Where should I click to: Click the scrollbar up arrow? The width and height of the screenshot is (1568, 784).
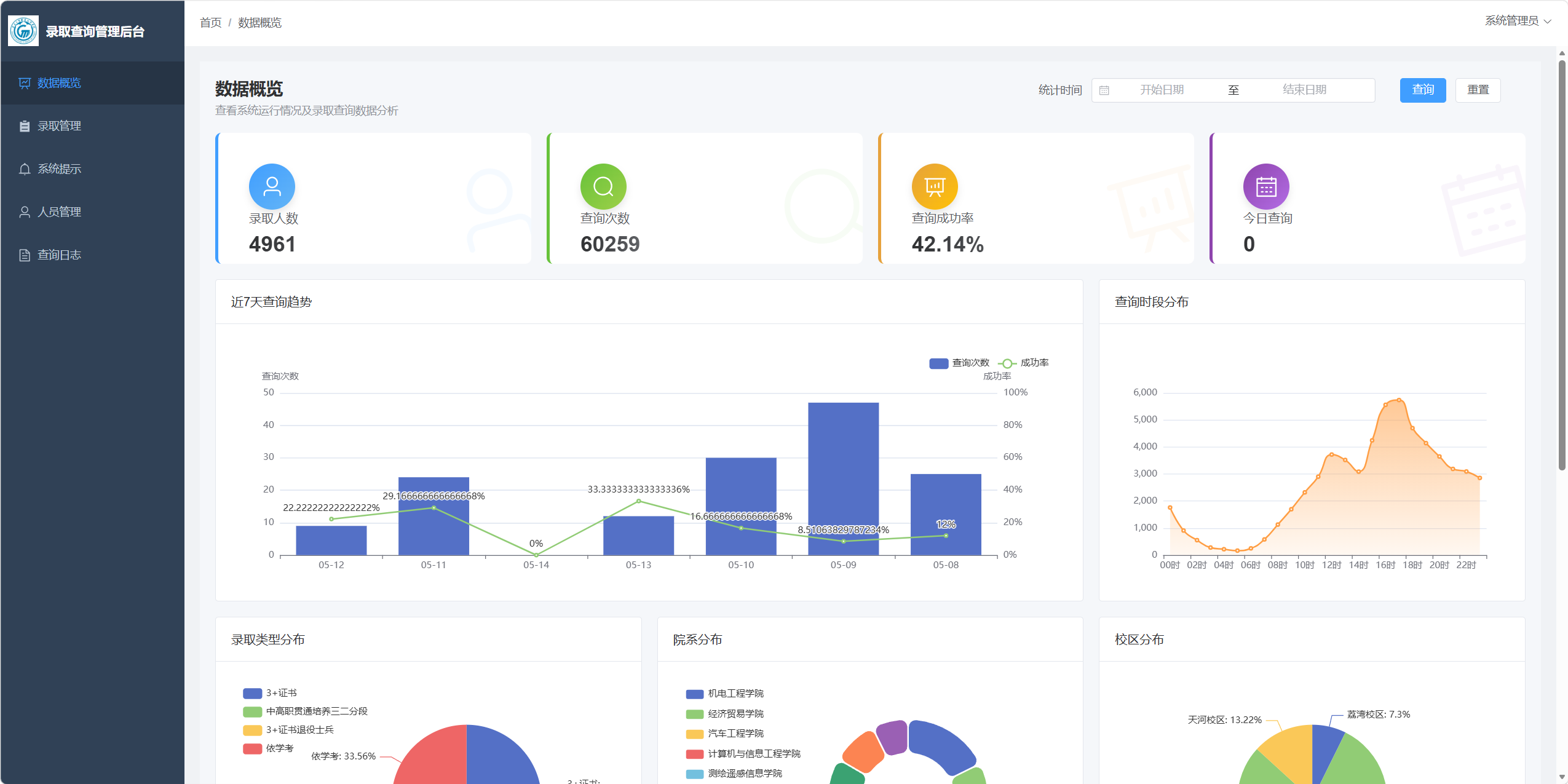1562,53
